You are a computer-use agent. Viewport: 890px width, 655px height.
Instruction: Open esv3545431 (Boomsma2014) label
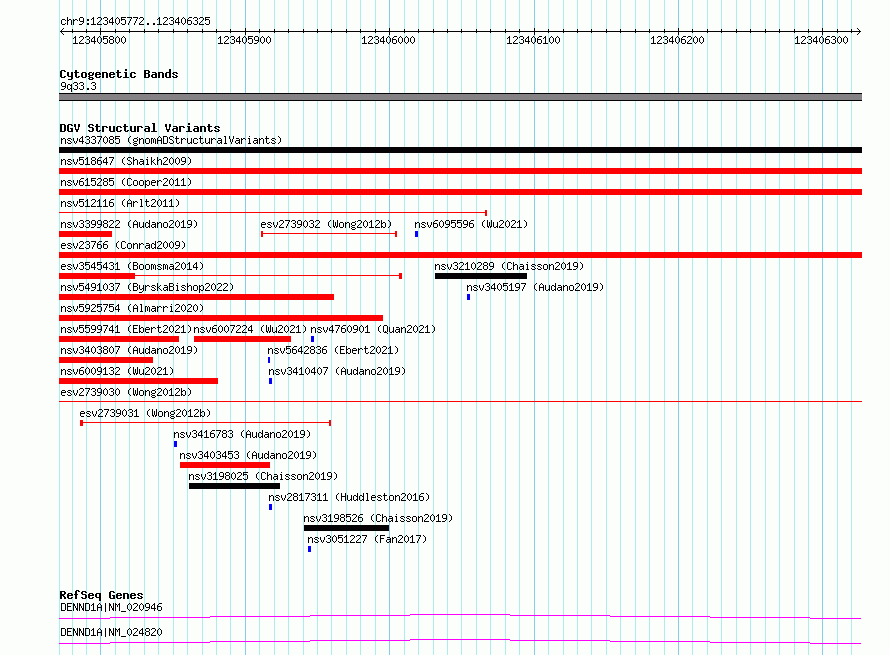click(x=132, y=266)
